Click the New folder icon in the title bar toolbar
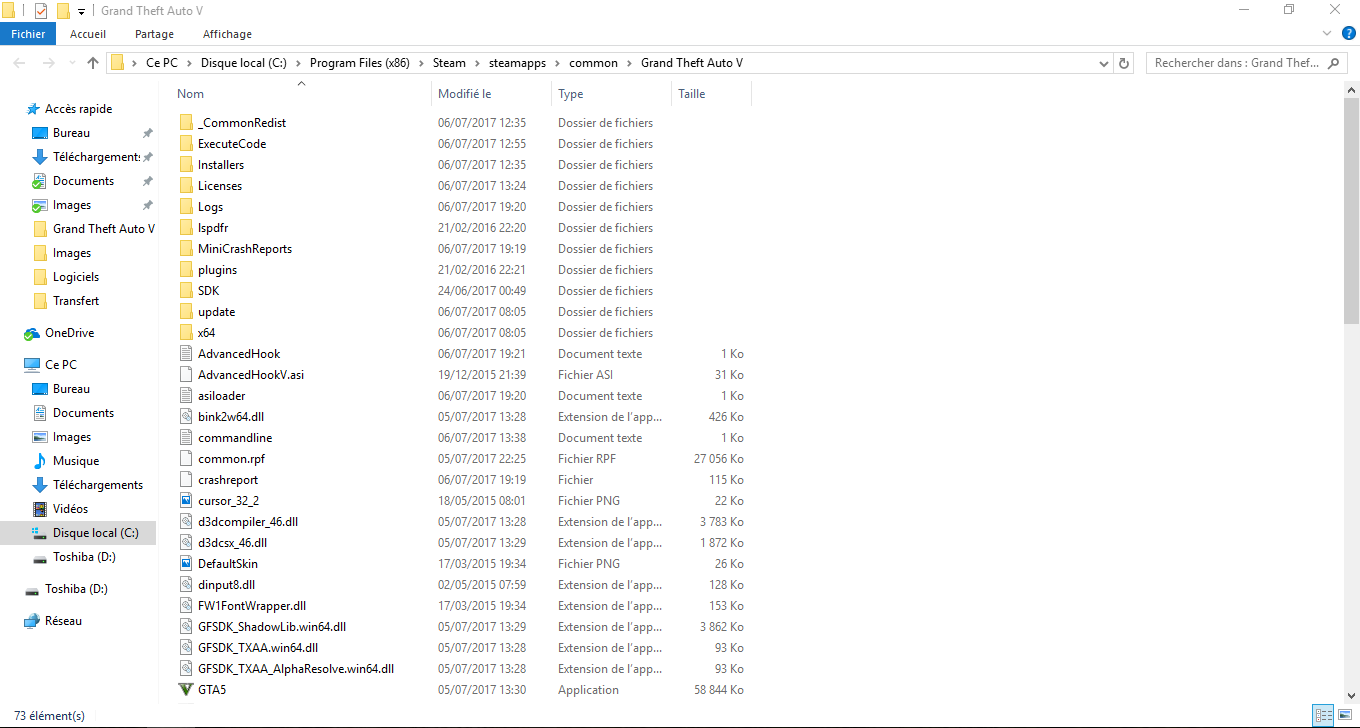The image size is (1360, 728). [x=63, y=10]
